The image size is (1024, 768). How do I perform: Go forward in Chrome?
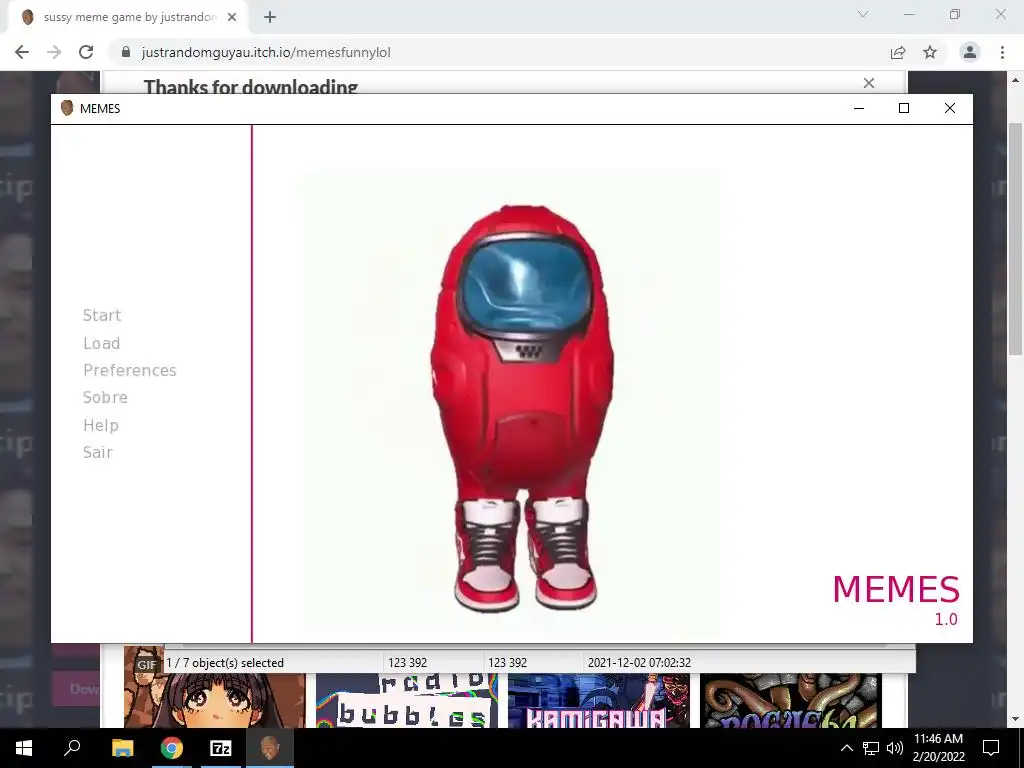[54, 52]
